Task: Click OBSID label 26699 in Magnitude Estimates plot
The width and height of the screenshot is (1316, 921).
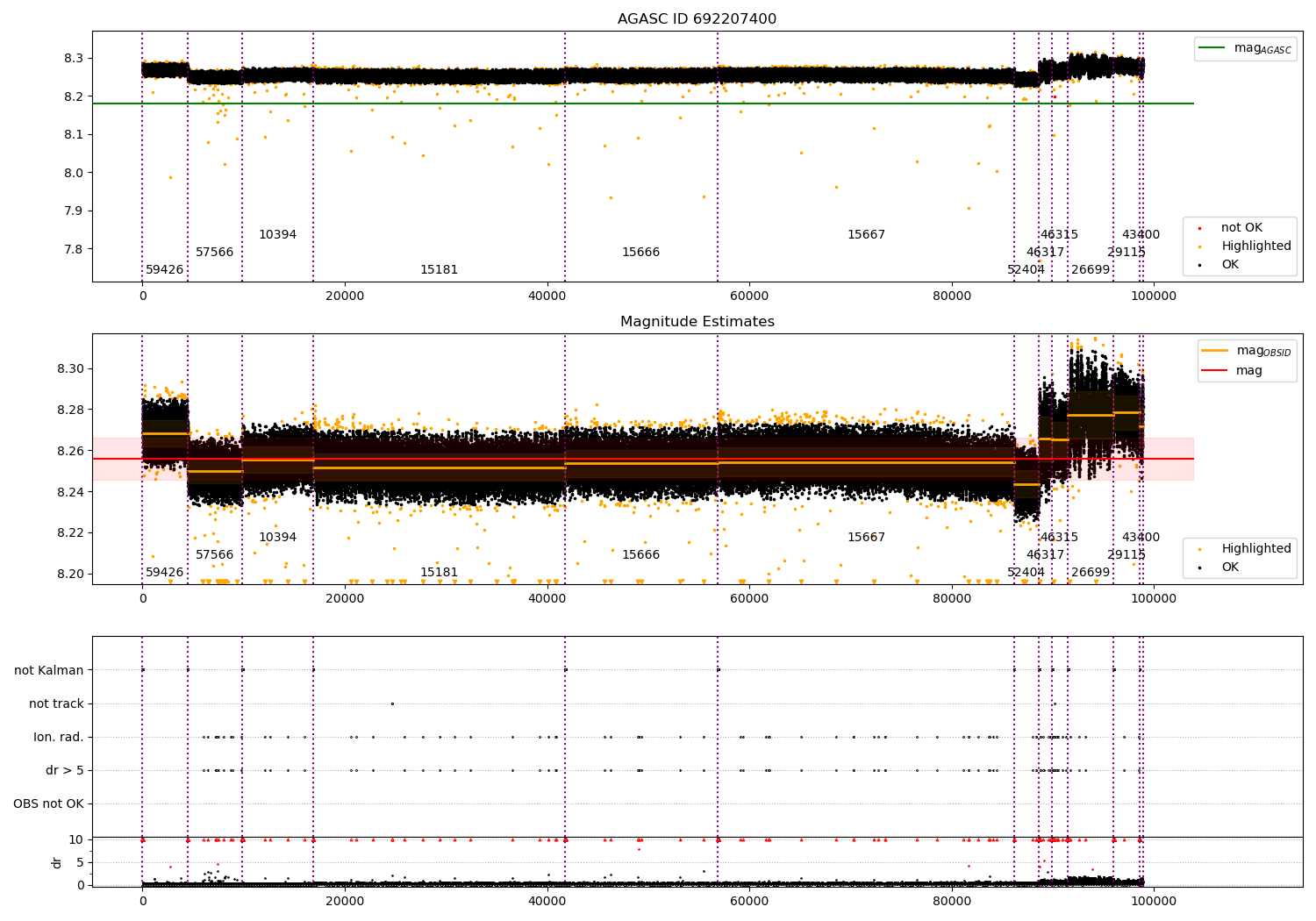Action: point(1091,573)
